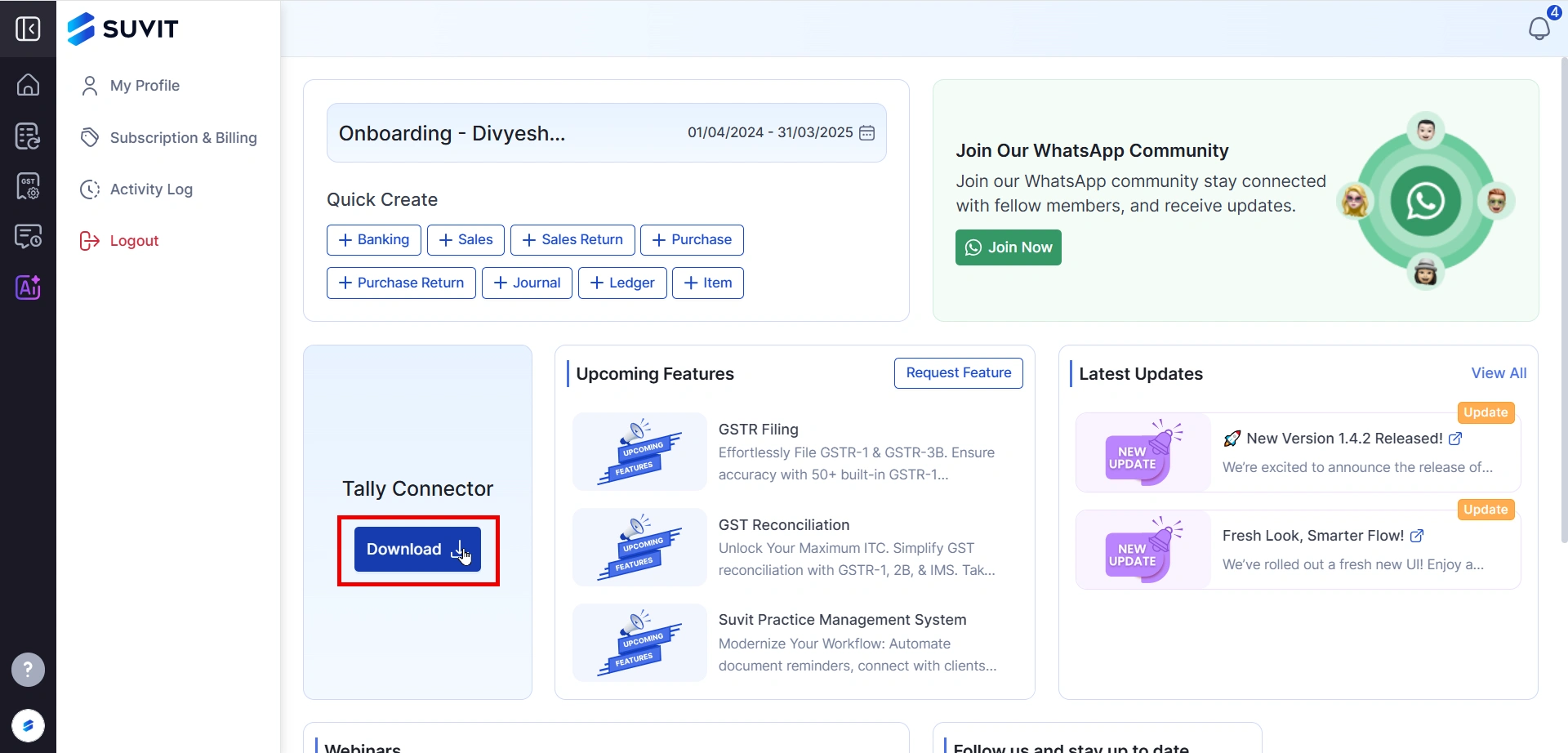Click the Update badge on Version 1.4.2 card
The height and width of the screenshot is (753, 1568).
[1486, 412]
